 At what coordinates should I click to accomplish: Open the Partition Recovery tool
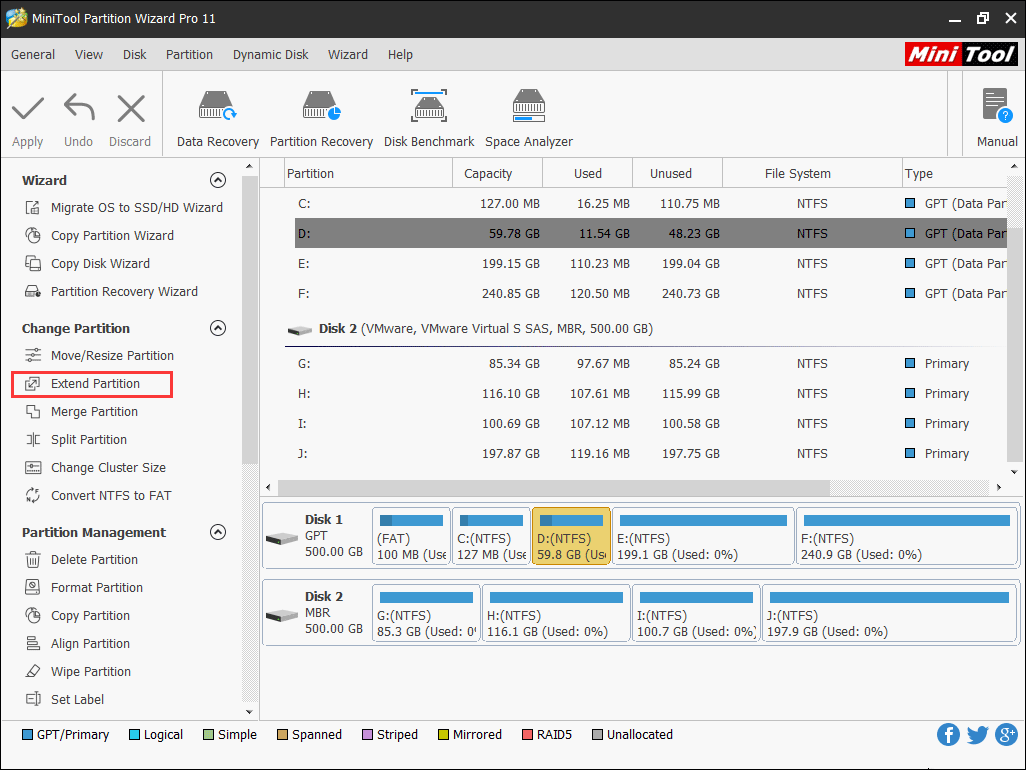pos(321,119)
